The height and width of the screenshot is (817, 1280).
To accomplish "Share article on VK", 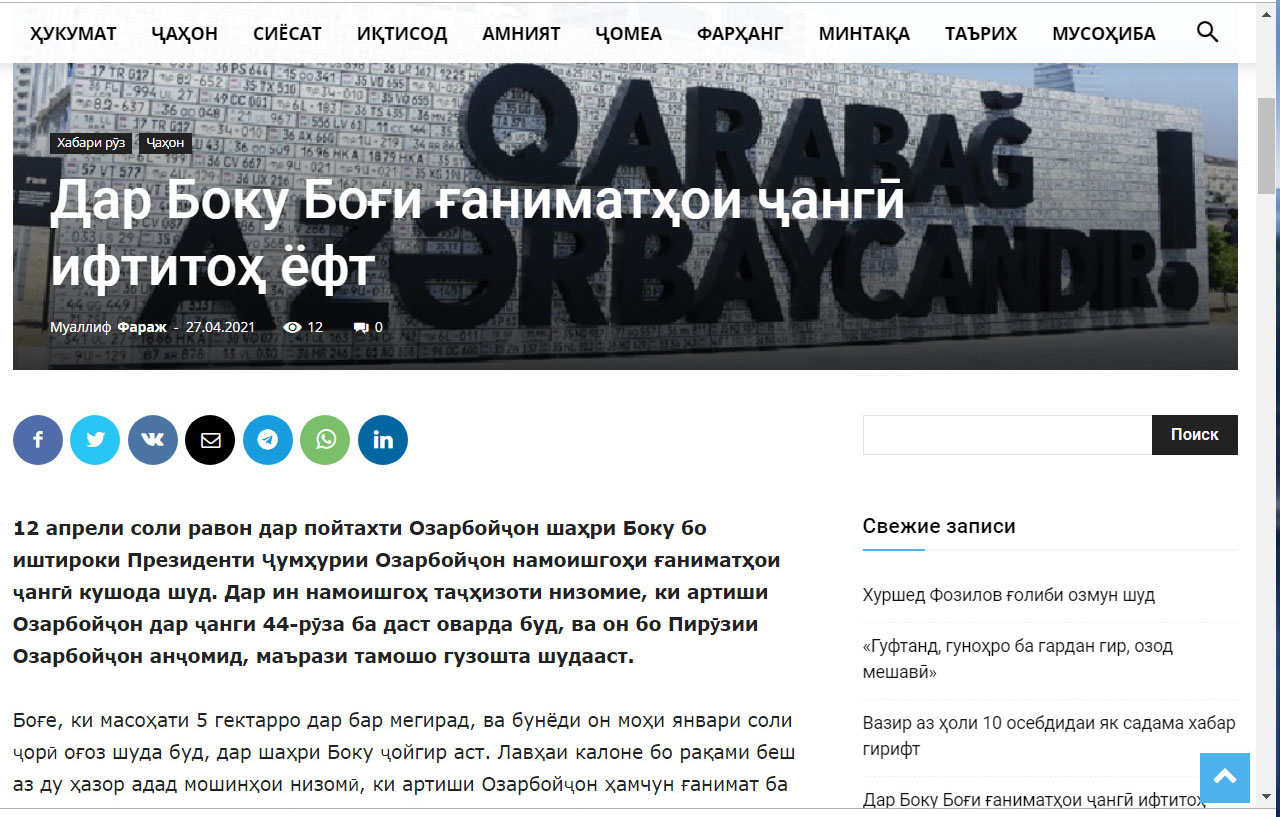I will pos(153,440).
